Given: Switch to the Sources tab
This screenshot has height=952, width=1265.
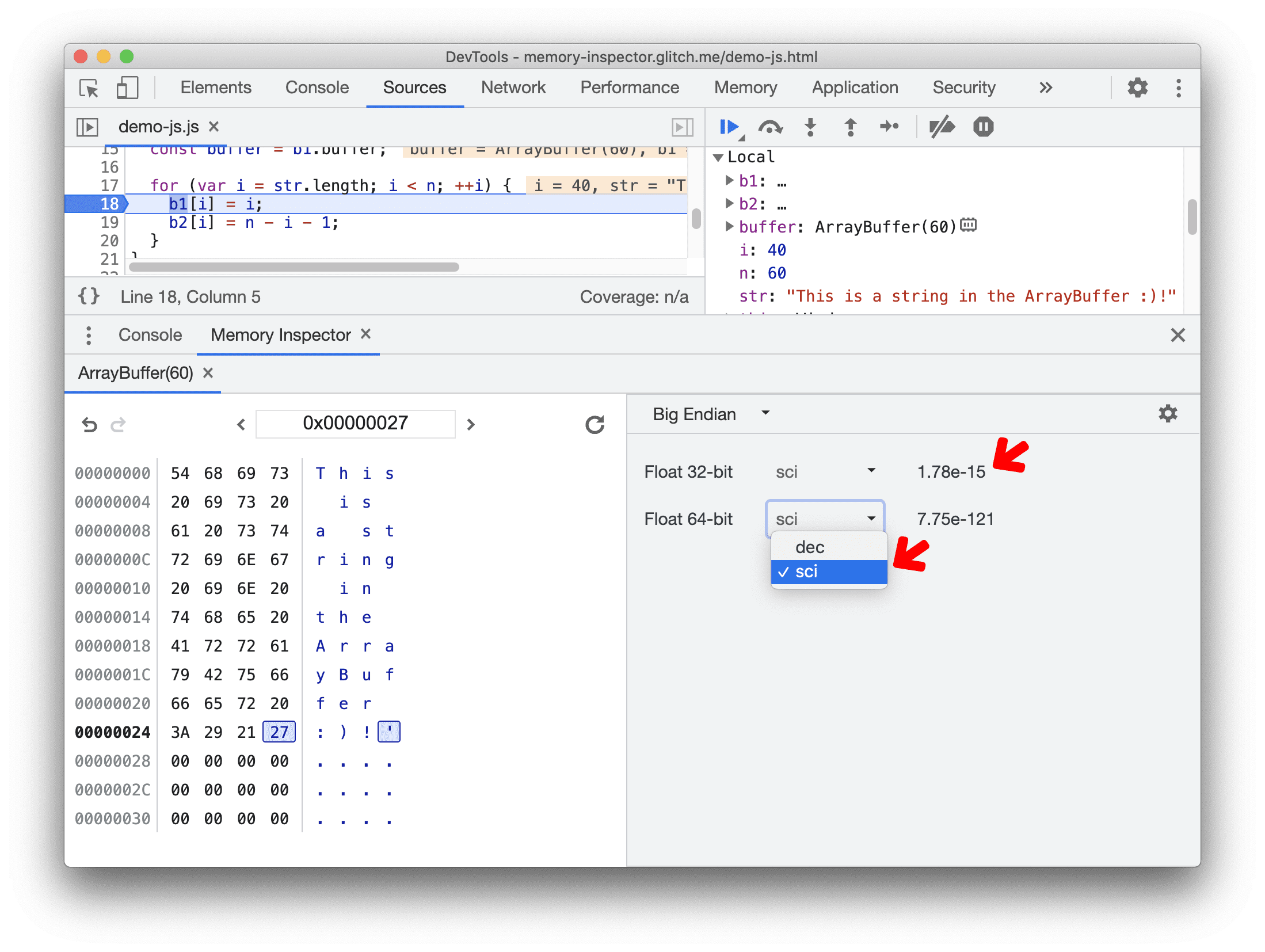Looking at the screenshot, I should pyautogui.click(x=413, y=87).
